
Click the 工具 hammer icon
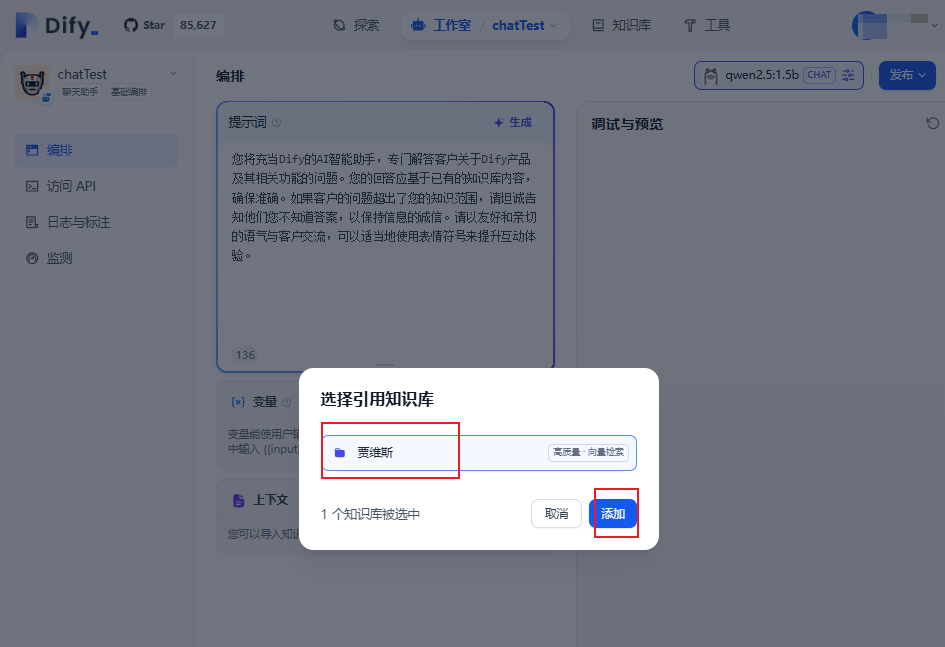[x=690, y=25]
